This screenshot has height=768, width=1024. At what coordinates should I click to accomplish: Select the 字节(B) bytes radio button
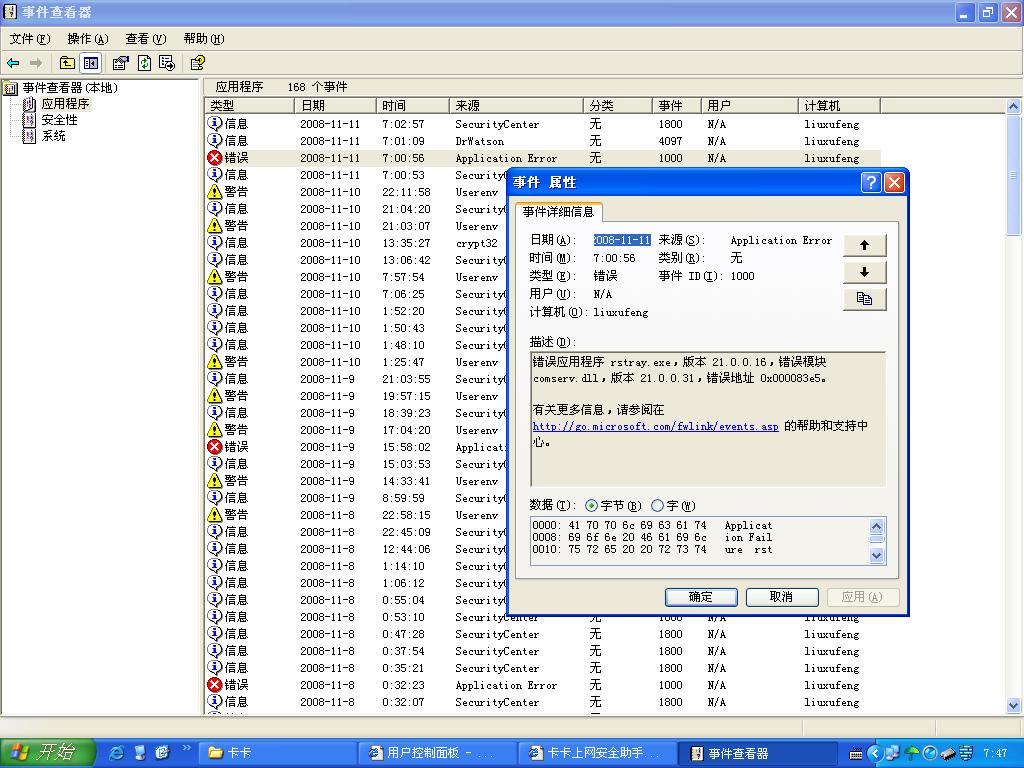pos(592,506)
